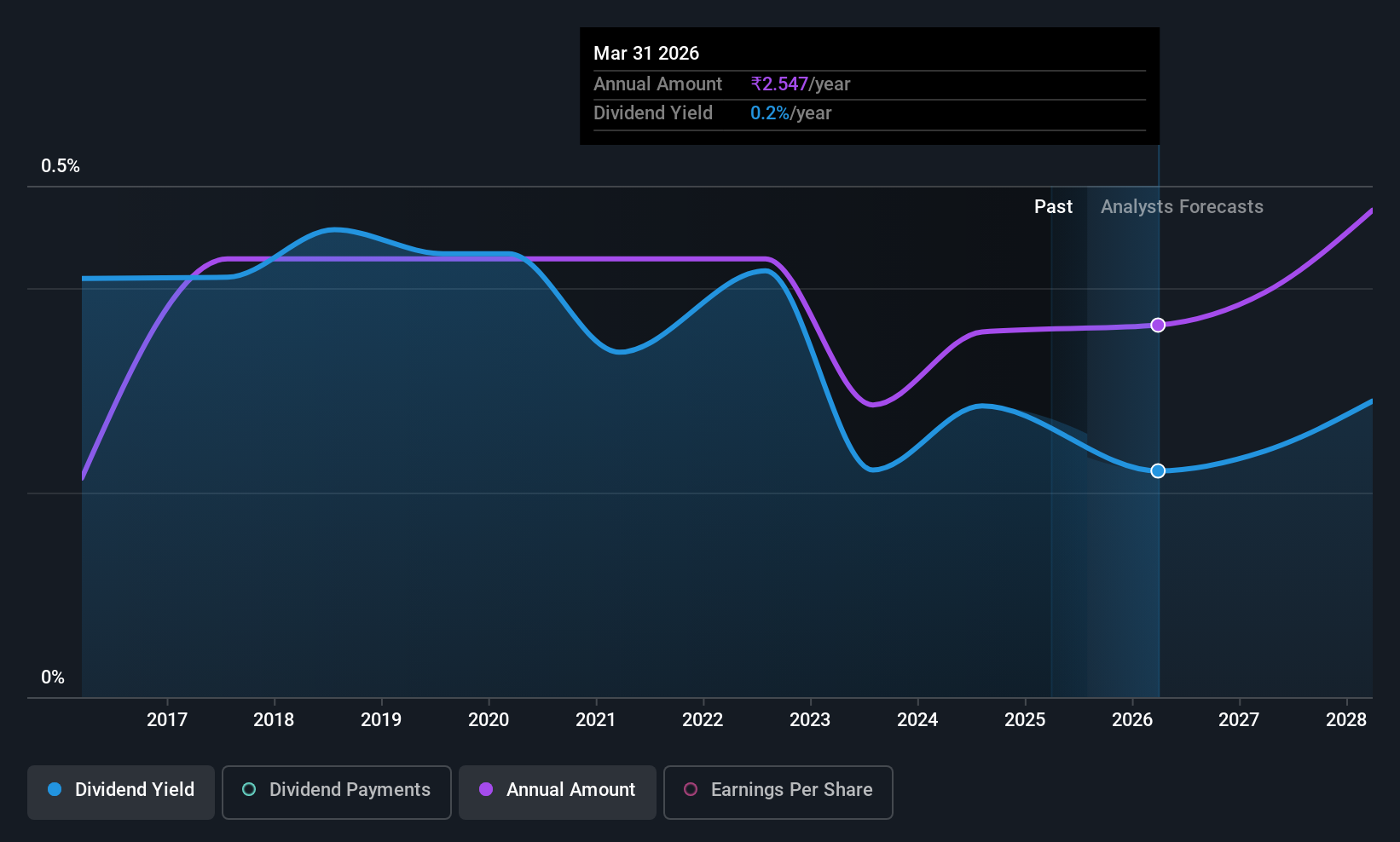Click the blue Dividend Yield legend dot
1400x842 pixels.
[x=55, y=789]
